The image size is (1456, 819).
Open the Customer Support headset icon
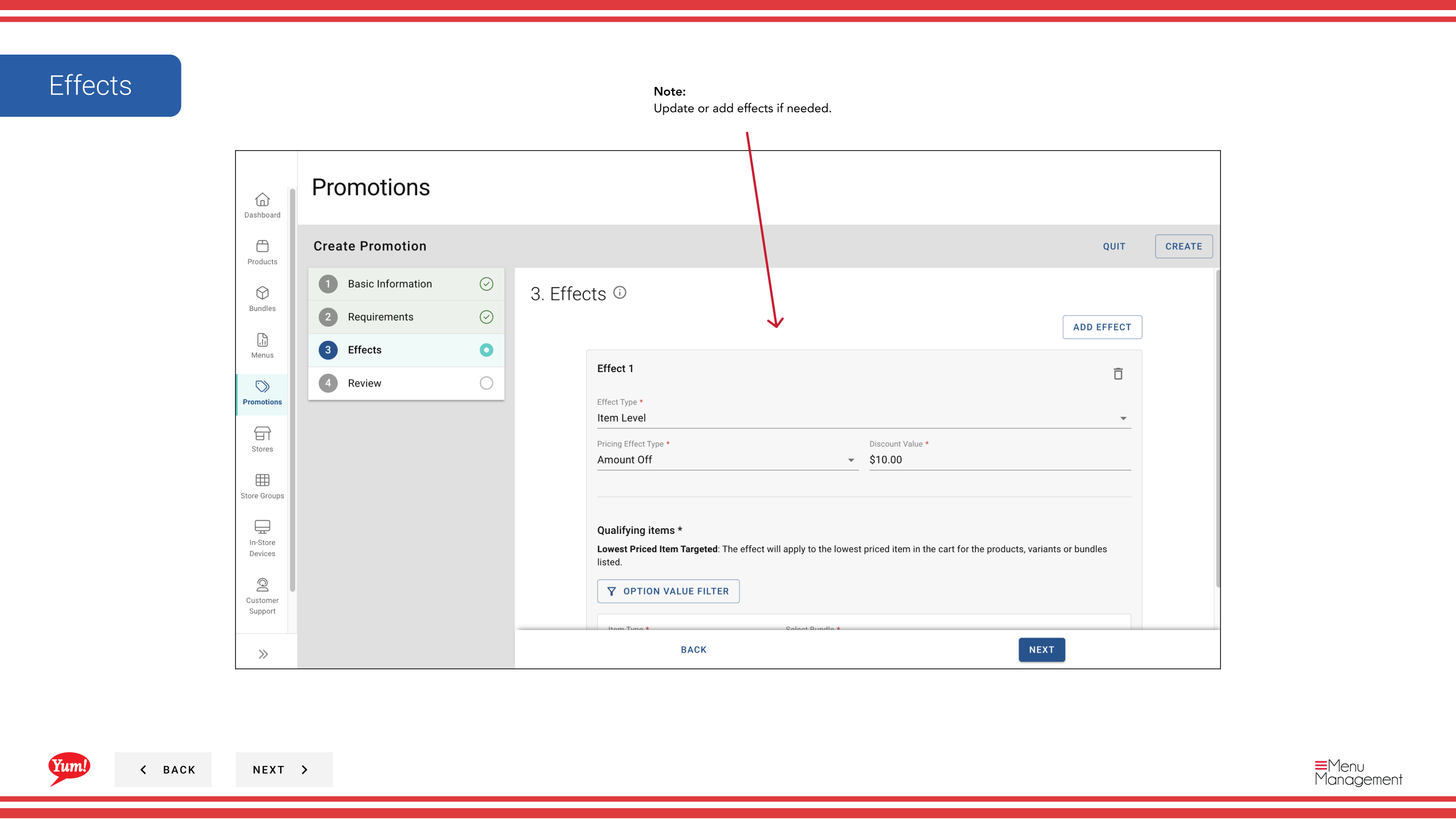coord(262,584)
